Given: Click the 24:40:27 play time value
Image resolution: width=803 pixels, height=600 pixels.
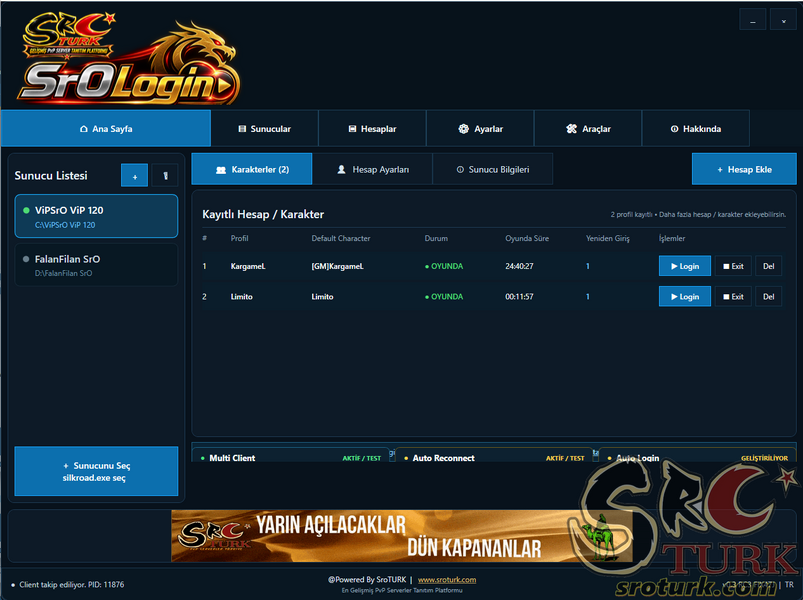Looking at the screenshot, I should click(519, 266).
